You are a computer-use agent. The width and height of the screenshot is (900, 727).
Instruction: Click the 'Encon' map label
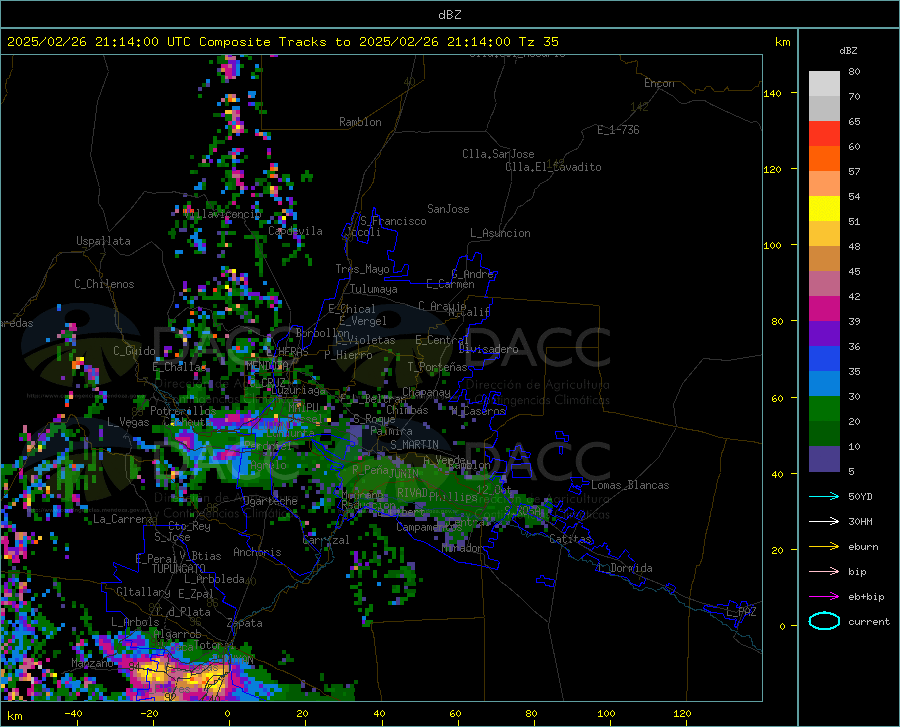[x=659, y=83]
